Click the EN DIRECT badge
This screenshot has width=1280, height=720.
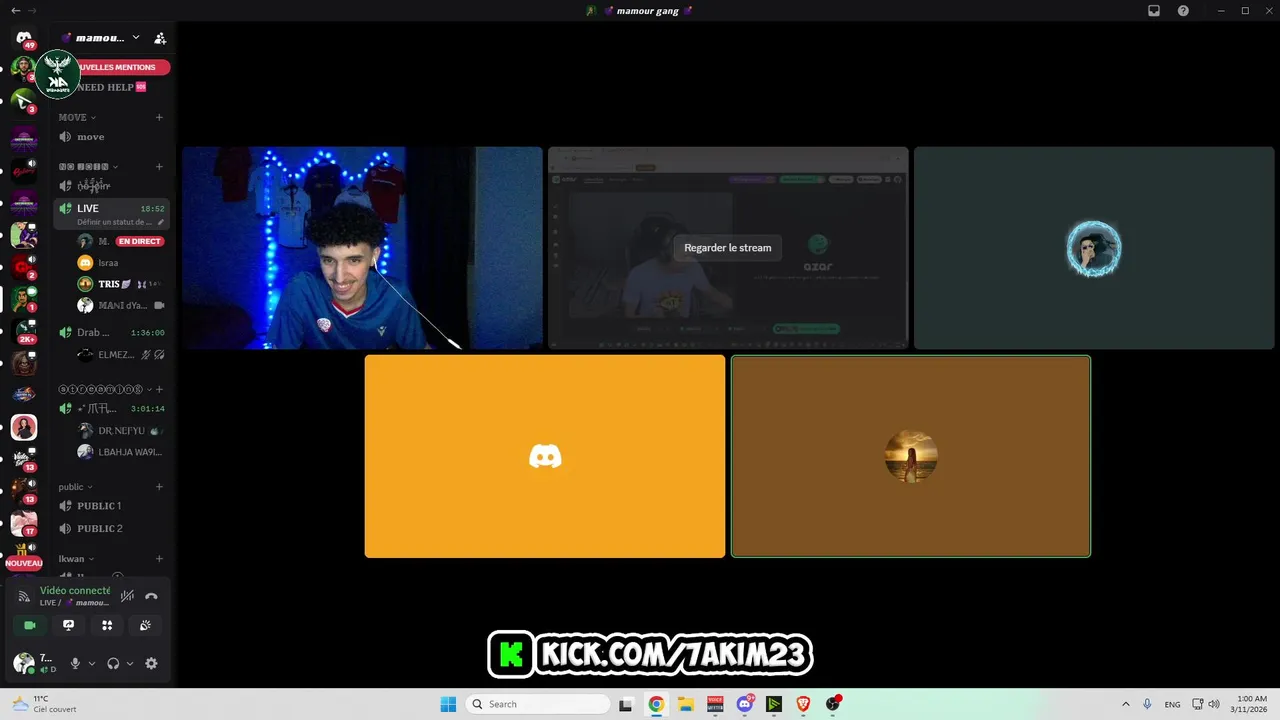coord(139,241)
